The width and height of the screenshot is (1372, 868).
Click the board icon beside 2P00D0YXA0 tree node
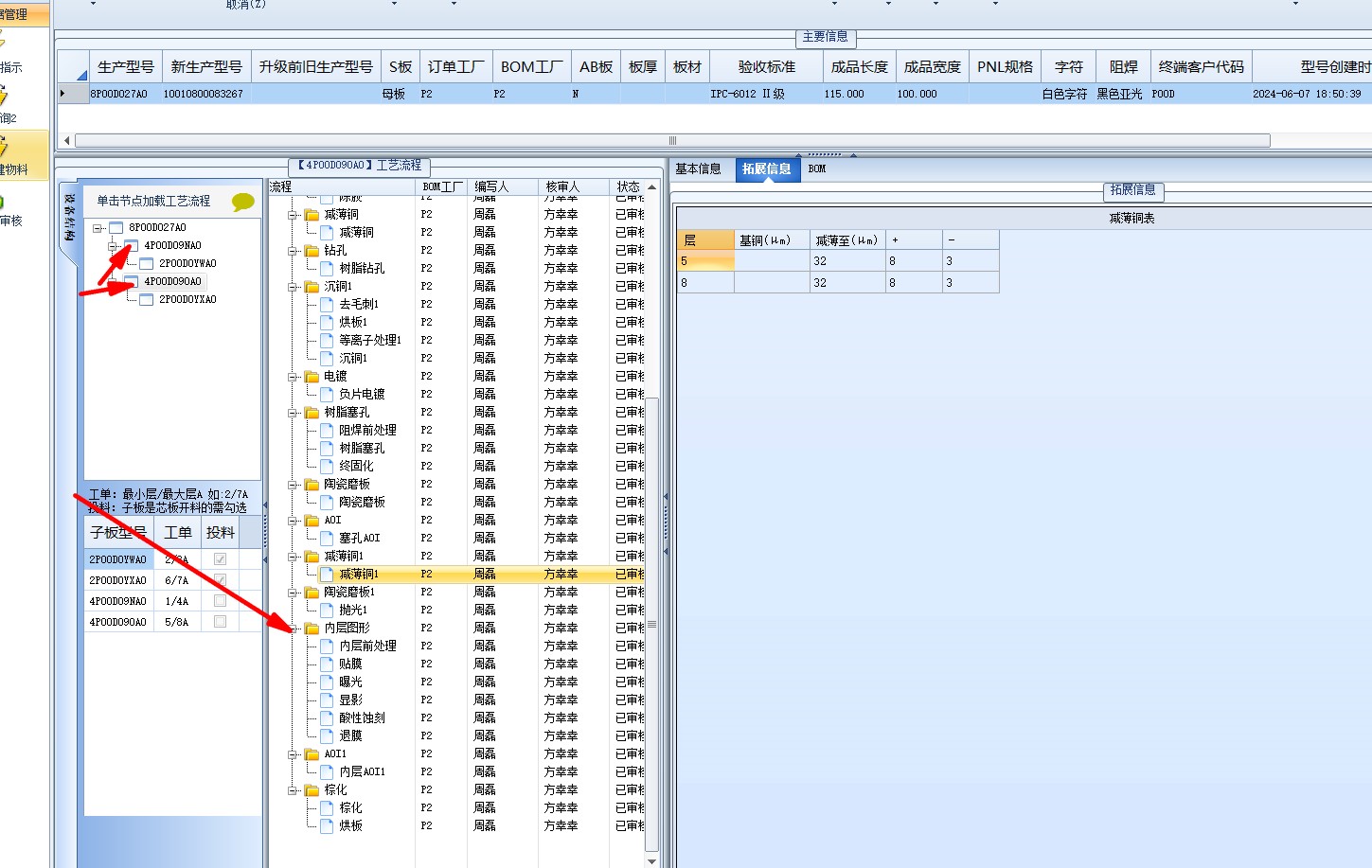pos(147,299)
